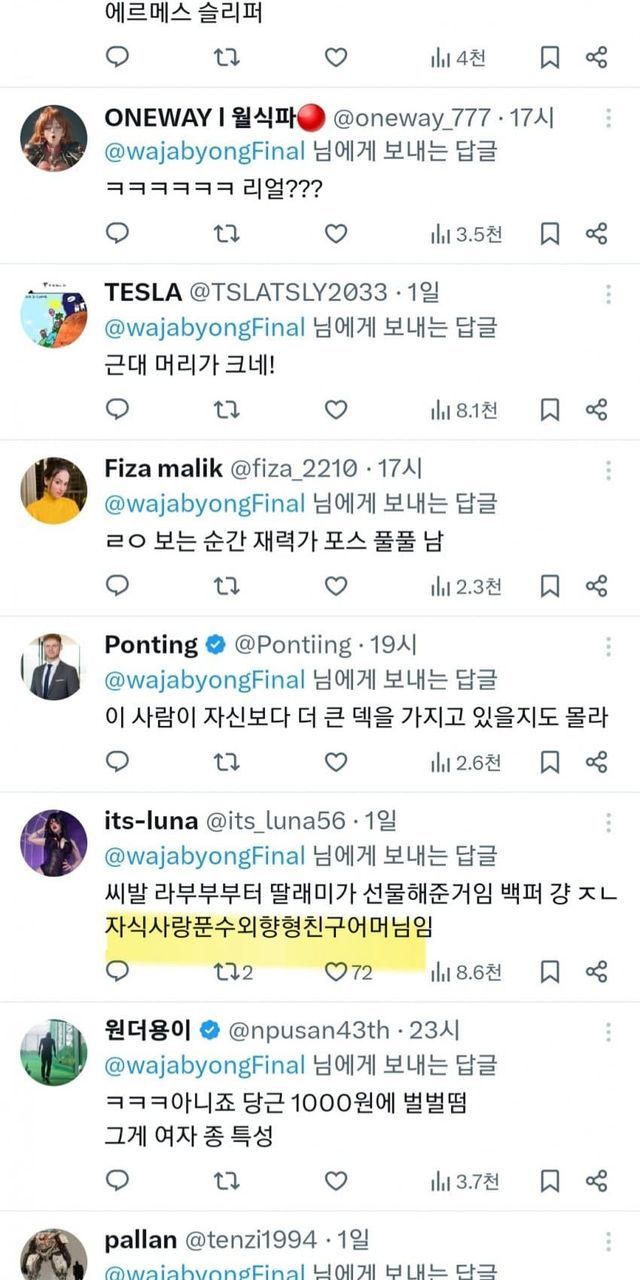Bookmark the Ponting reply
This screenshot has height=1280, width=640.
(x=550, y=761)
